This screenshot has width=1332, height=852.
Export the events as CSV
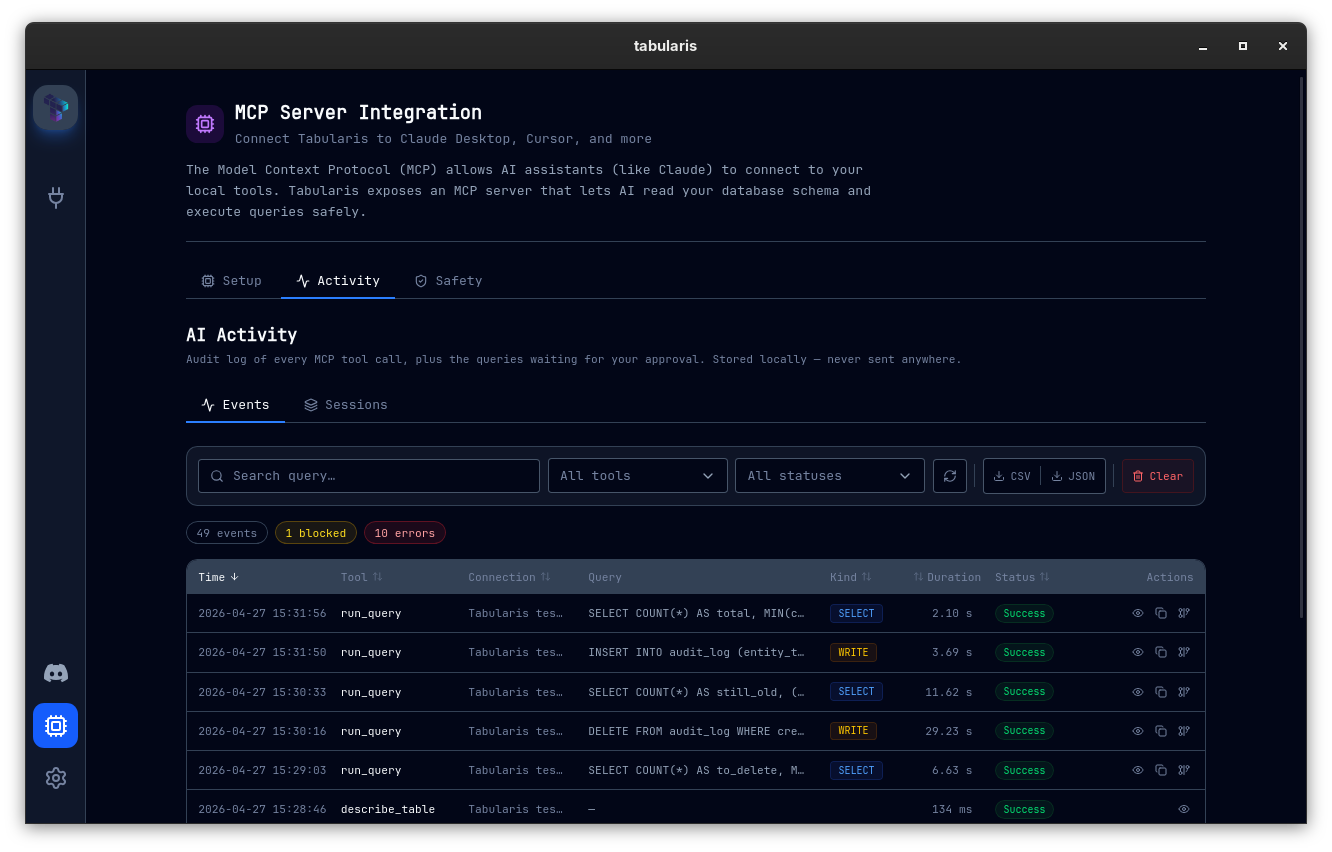1011,475
